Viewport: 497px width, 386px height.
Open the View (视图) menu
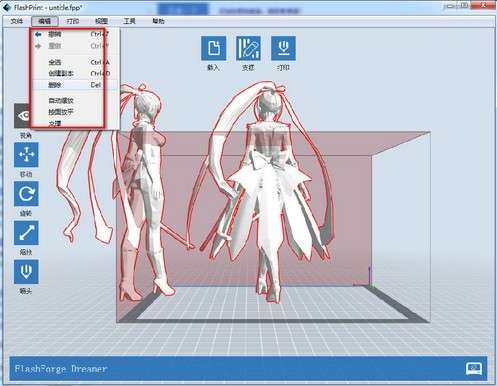pos(101,21)
